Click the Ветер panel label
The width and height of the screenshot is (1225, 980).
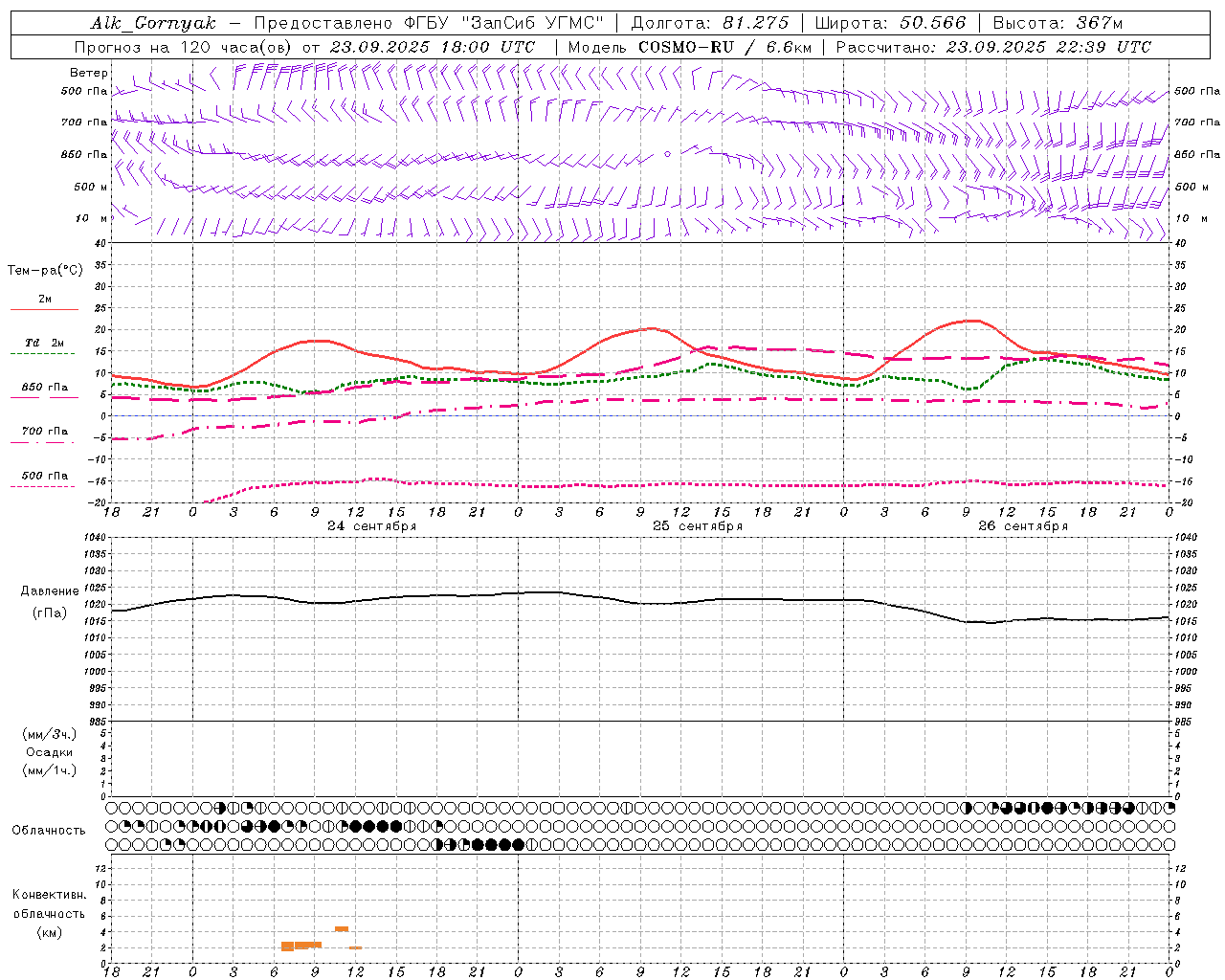[x=88, y=73]
